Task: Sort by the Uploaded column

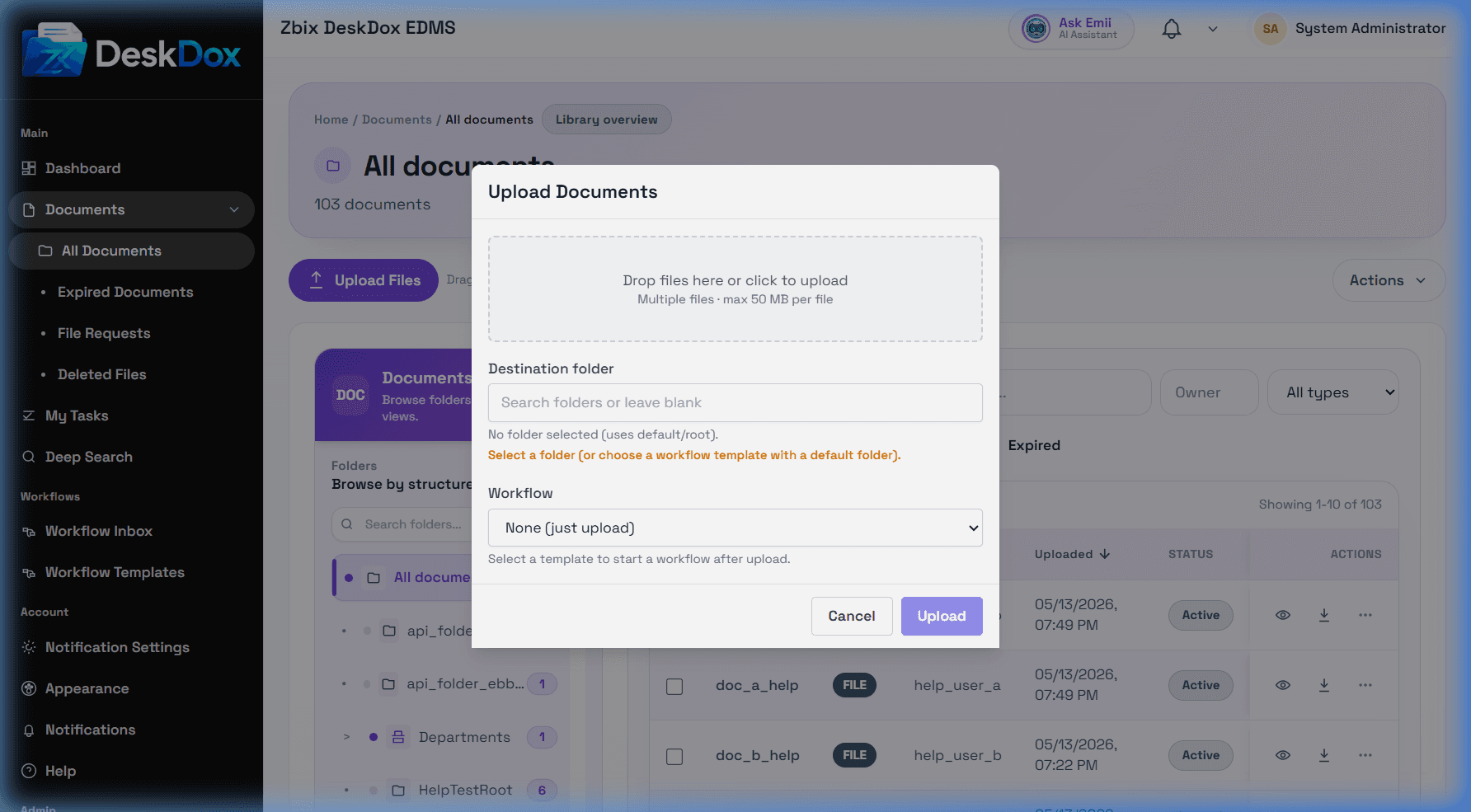Action: 1072,554
